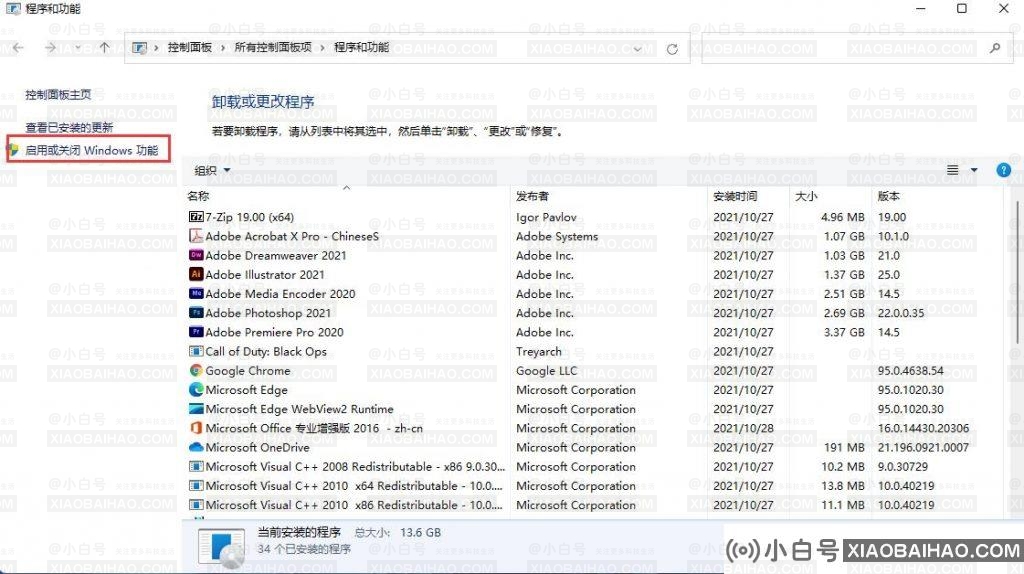Expand the address bar history dropdown

pyautogui.click(x=637, y=49)
